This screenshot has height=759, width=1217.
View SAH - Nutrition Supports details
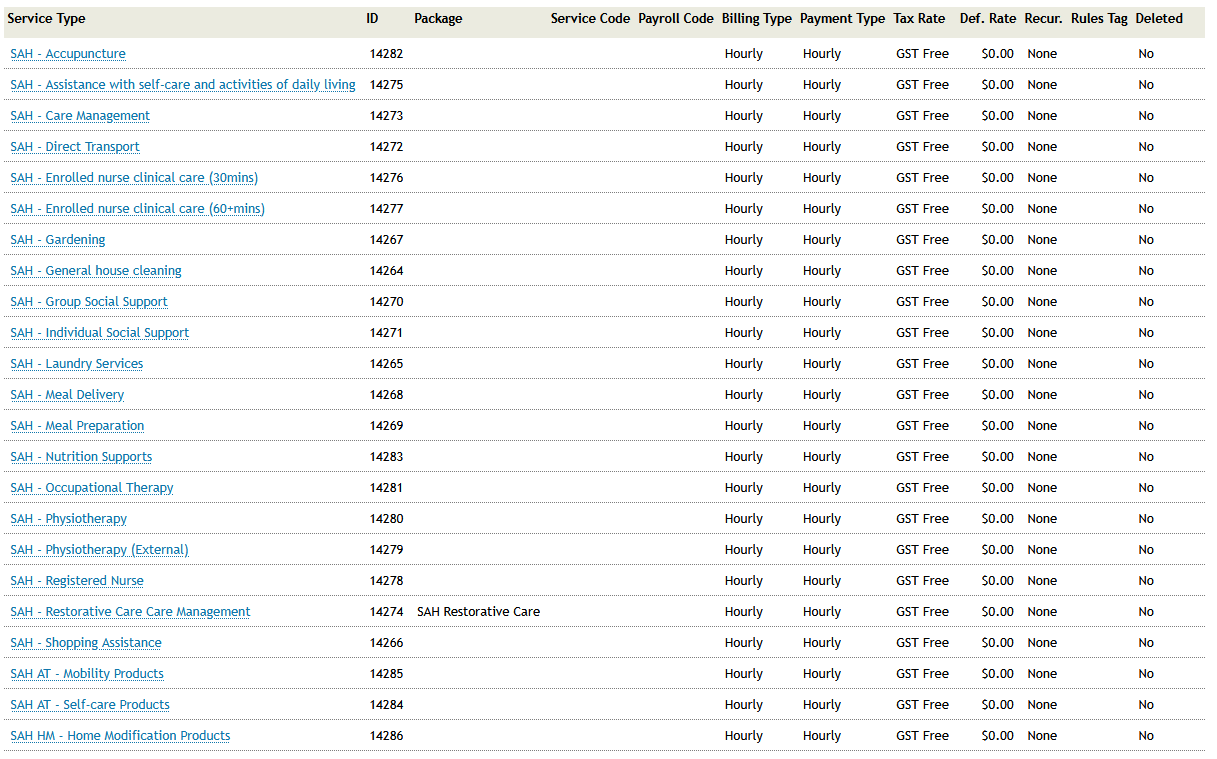pyautogui.click(x=81, y=456)
